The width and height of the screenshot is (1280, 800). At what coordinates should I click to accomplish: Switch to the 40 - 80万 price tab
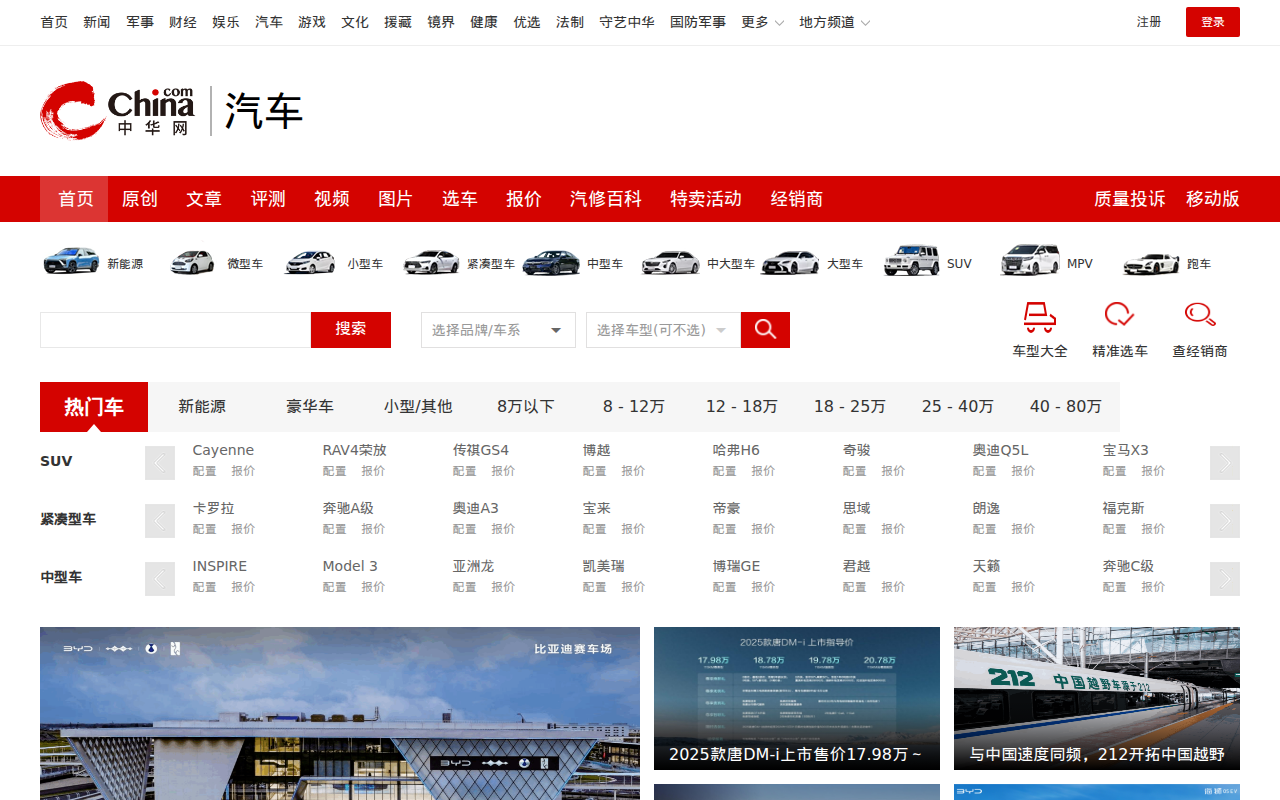pyautogui.click(x=1066, y=407)
